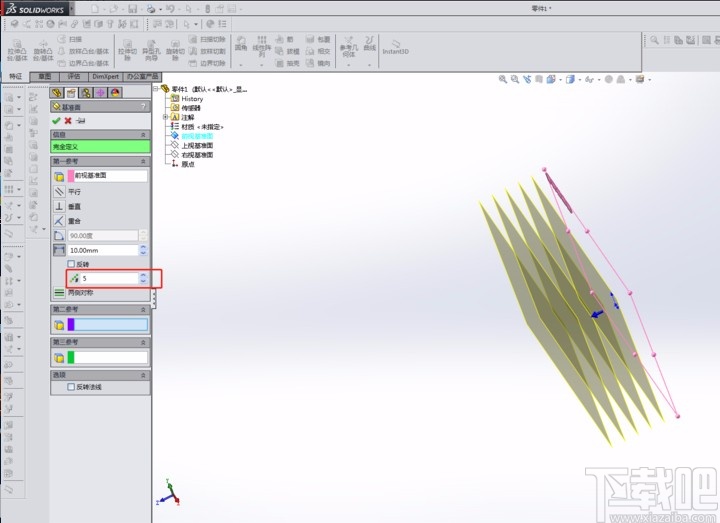Switch to the DimXpert tab
Screen dimensions: 720x523
(106, 77)
